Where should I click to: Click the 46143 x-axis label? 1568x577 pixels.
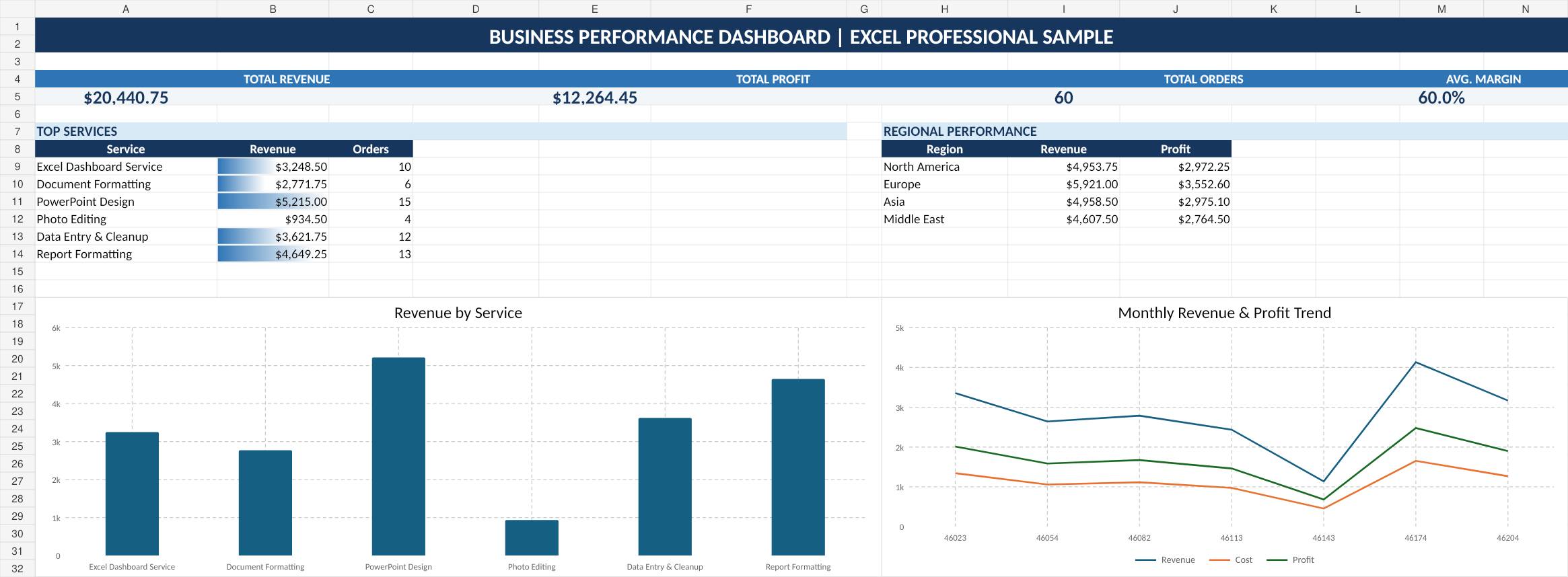click(1323, 538)
